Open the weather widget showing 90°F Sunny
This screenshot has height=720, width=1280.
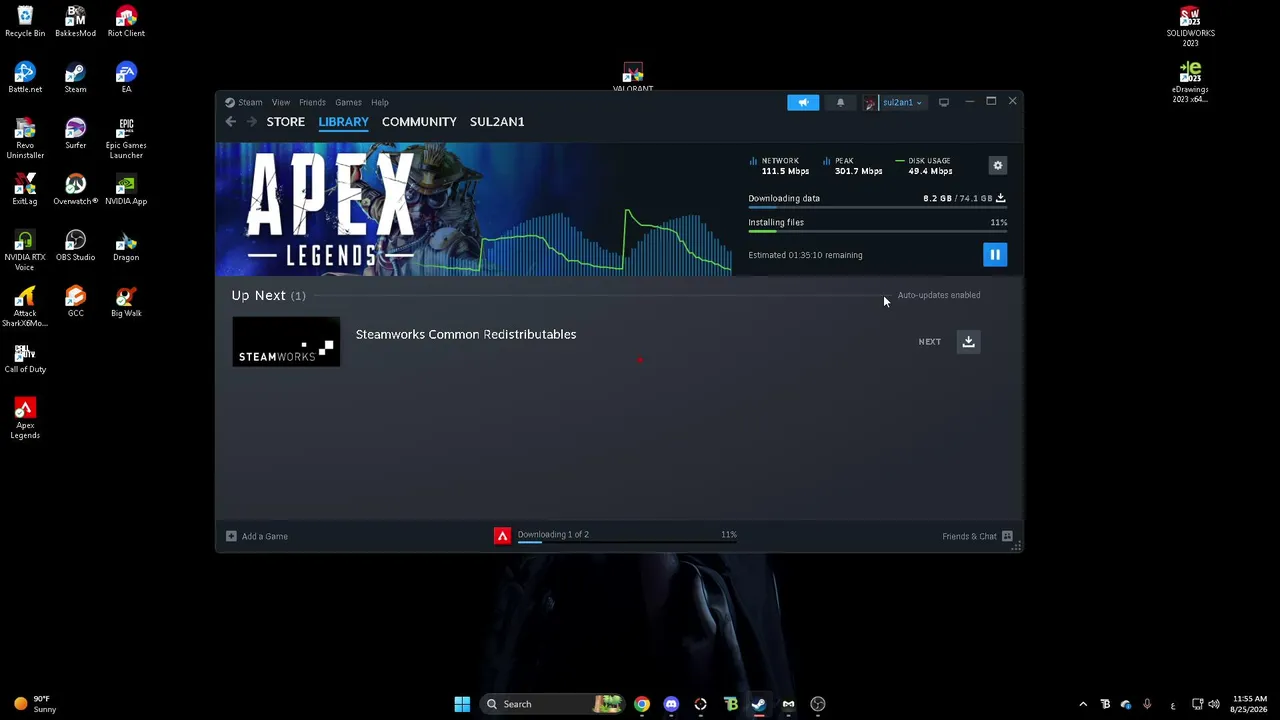[35, 704]
